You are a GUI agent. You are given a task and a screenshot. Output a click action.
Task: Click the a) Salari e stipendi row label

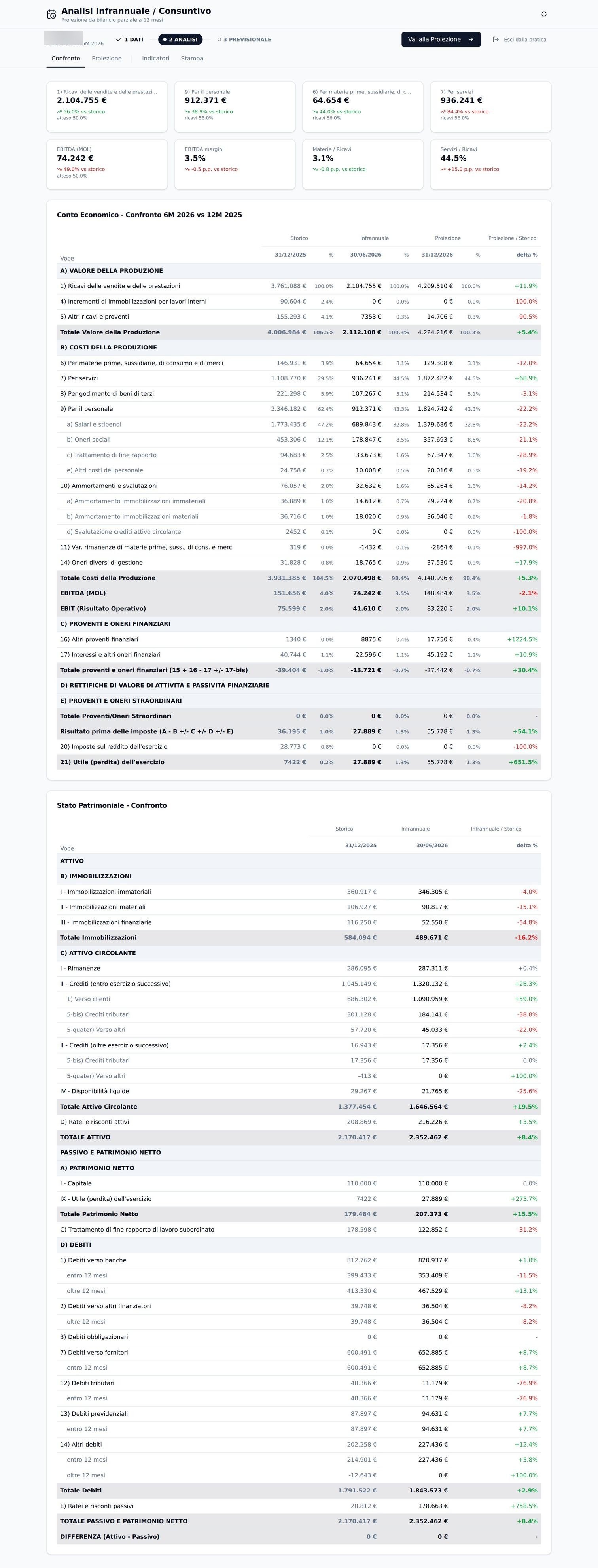pos(94,424)
